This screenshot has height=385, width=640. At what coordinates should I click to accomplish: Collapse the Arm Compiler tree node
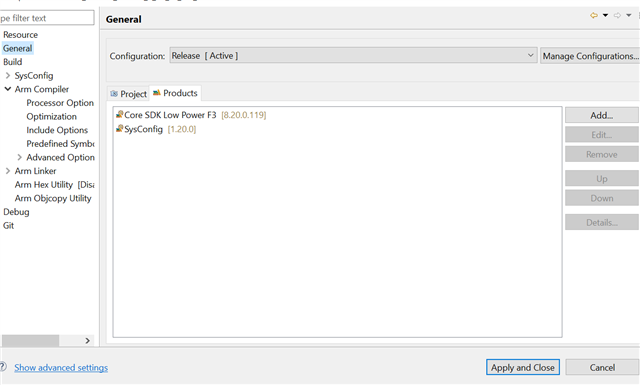pyautogui.click(x=8, y=89)
